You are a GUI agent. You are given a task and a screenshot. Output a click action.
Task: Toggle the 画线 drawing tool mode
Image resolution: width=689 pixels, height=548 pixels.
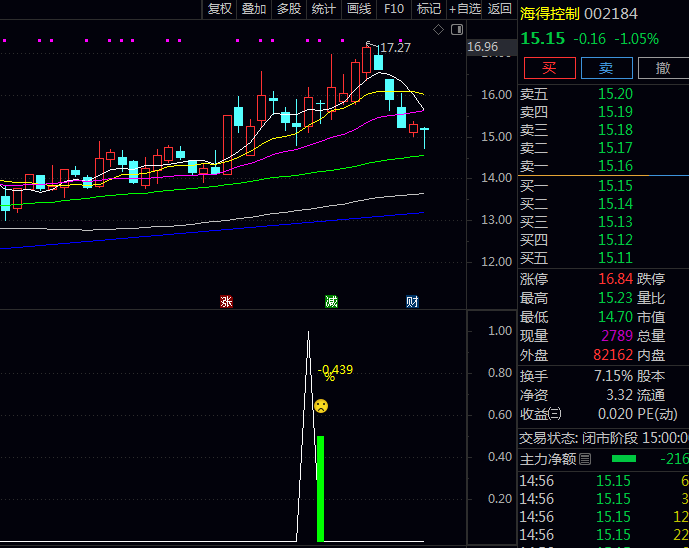click(358, 9)
